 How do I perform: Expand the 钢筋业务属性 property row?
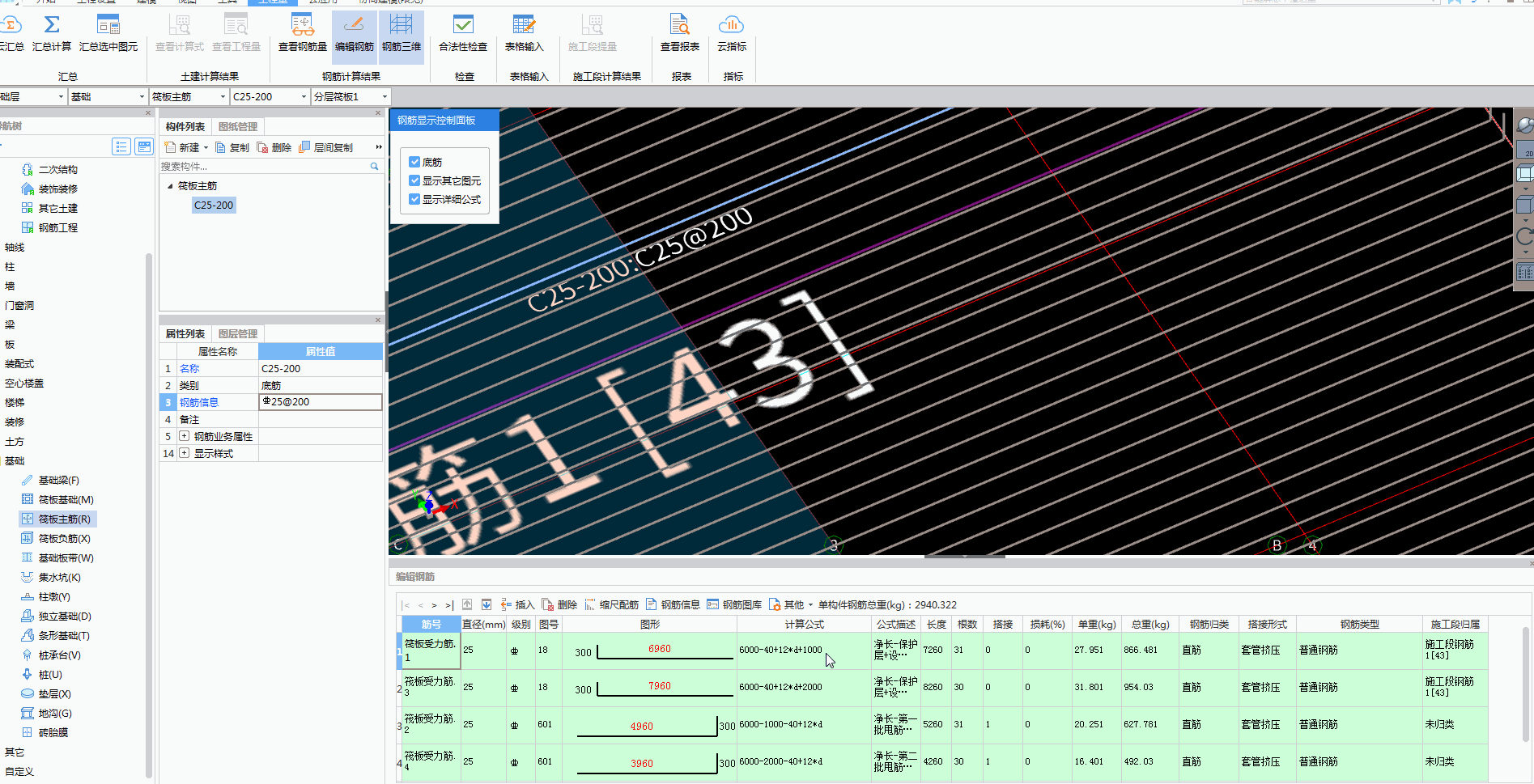coord(185,436)
